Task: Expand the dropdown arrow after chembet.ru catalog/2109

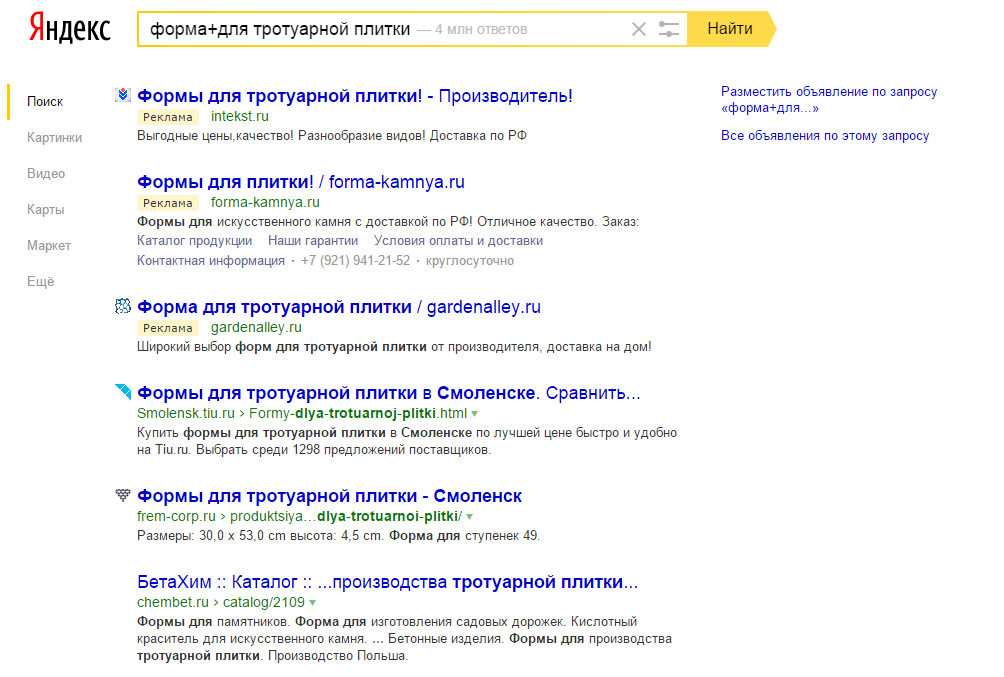Action: tap(312, 603)
